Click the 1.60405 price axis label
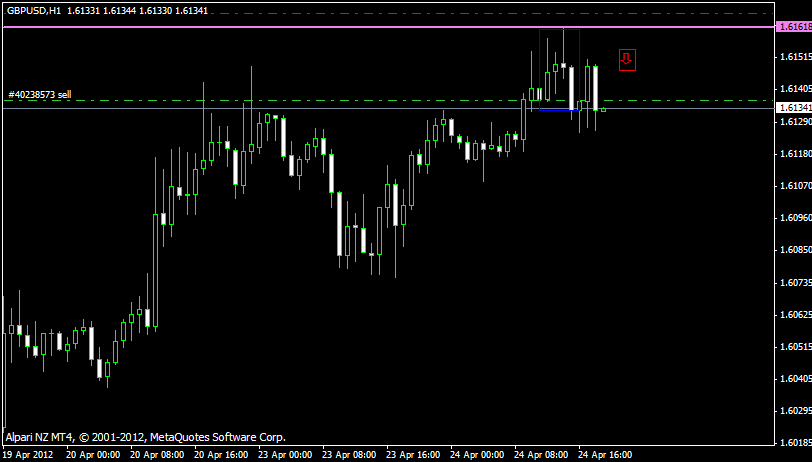The width and height of the screenshot is (812, 462). coord(795,379)
